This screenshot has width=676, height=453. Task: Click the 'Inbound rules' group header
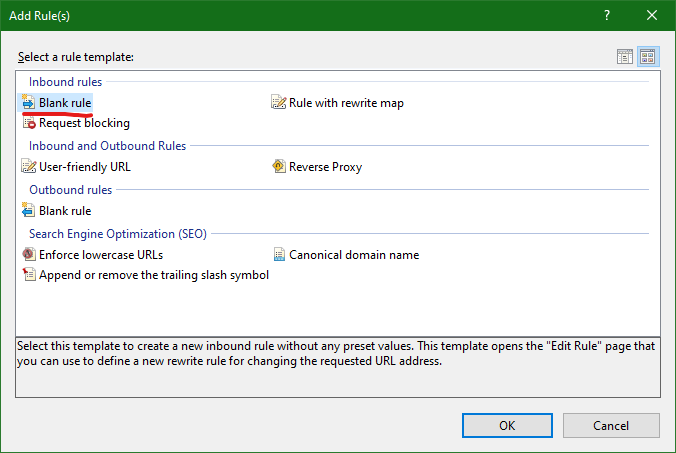click(66, 82)
